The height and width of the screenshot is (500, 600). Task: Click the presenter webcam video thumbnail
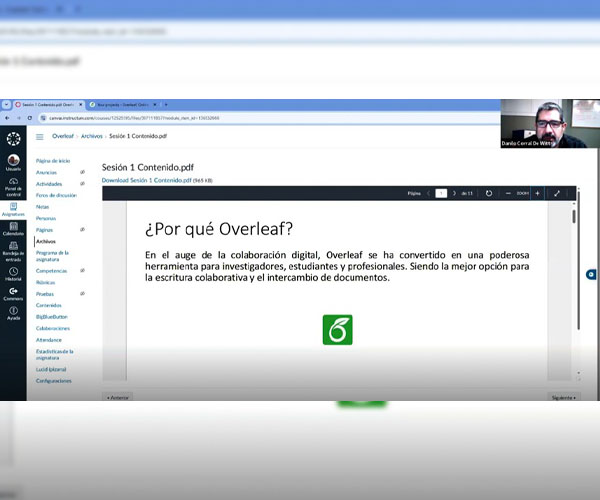(x=550, y=124)
